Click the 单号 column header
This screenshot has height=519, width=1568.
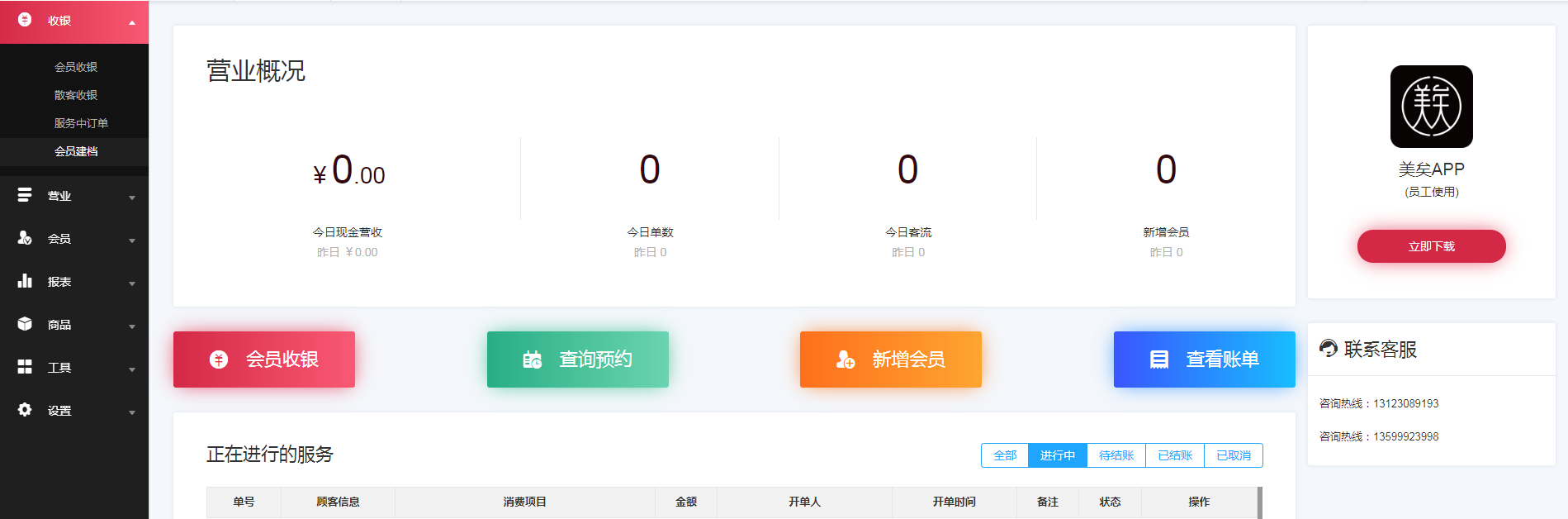click(244, 502)
